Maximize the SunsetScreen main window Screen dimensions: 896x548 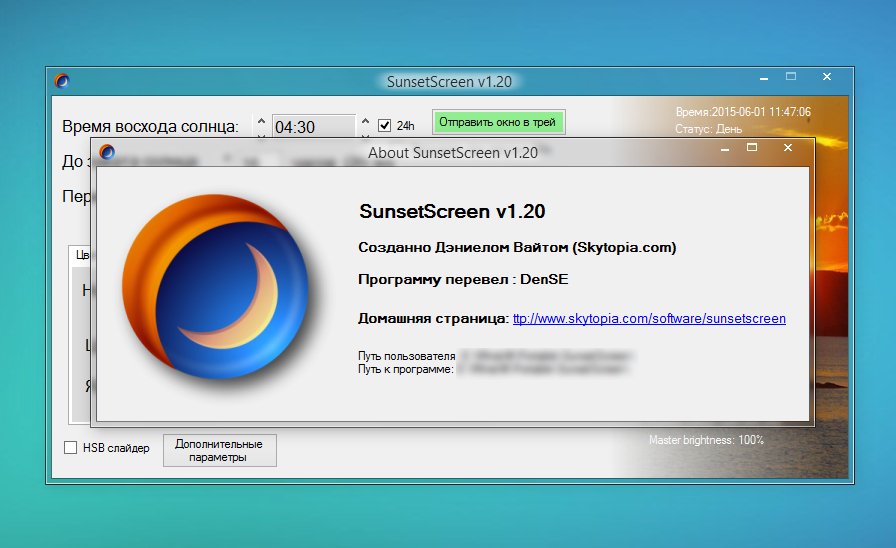click(x=791, y=76)
